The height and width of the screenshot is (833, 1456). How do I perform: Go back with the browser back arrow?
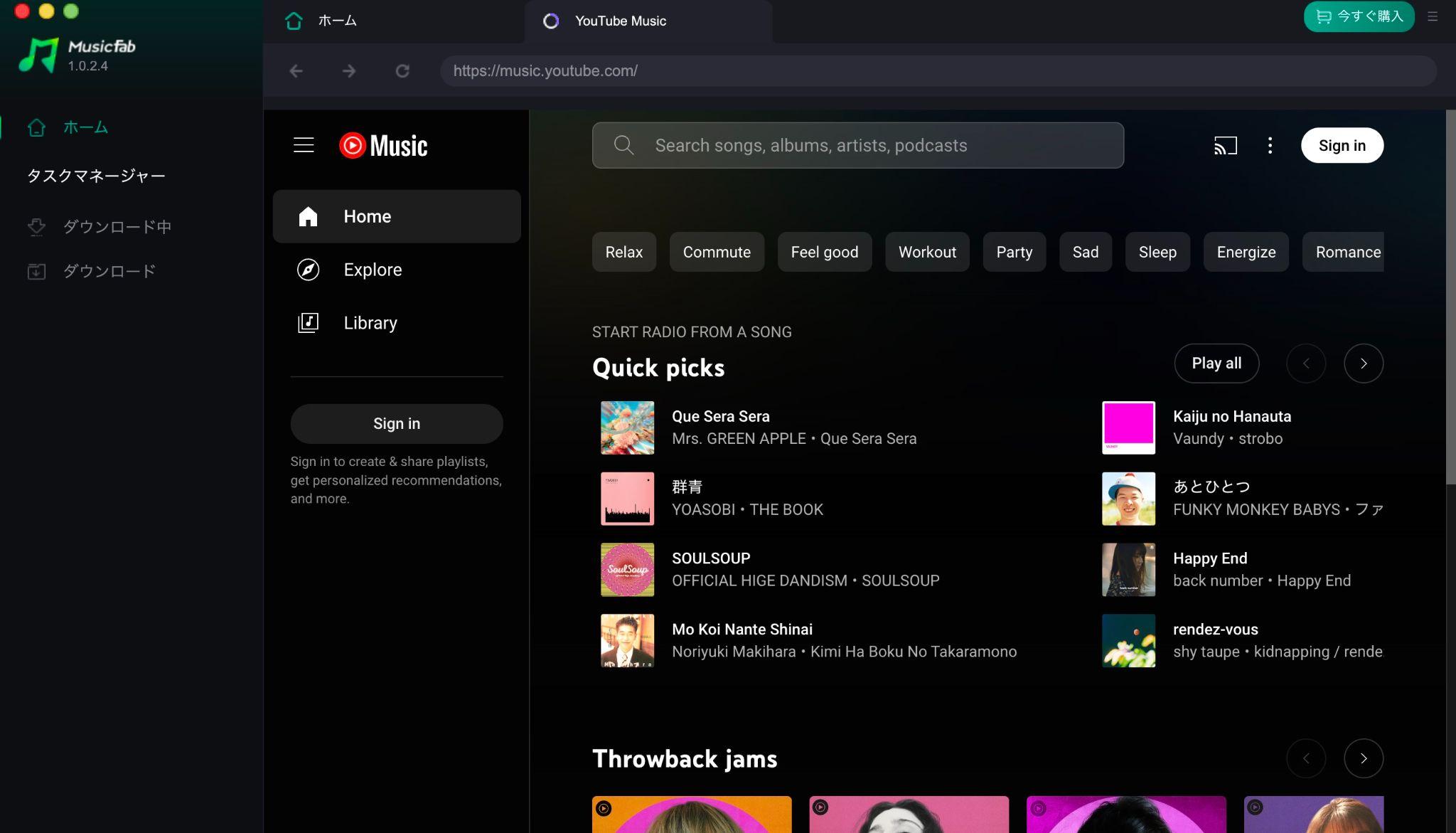(296, 71)
